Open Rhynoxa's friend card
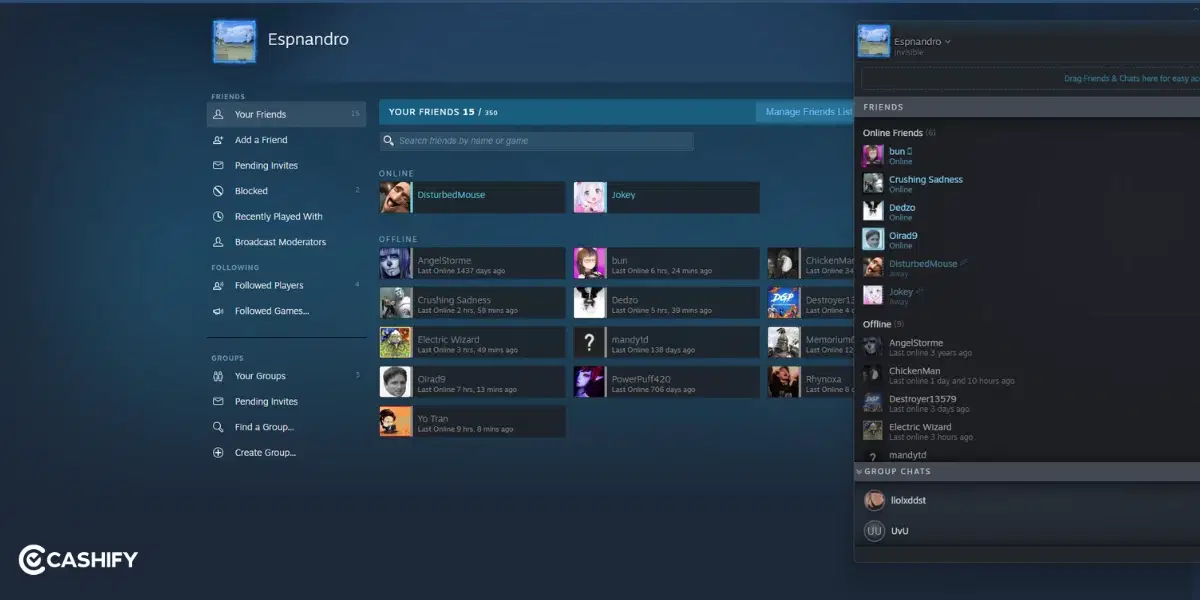 pyautogui.click(x=811, y=382)
